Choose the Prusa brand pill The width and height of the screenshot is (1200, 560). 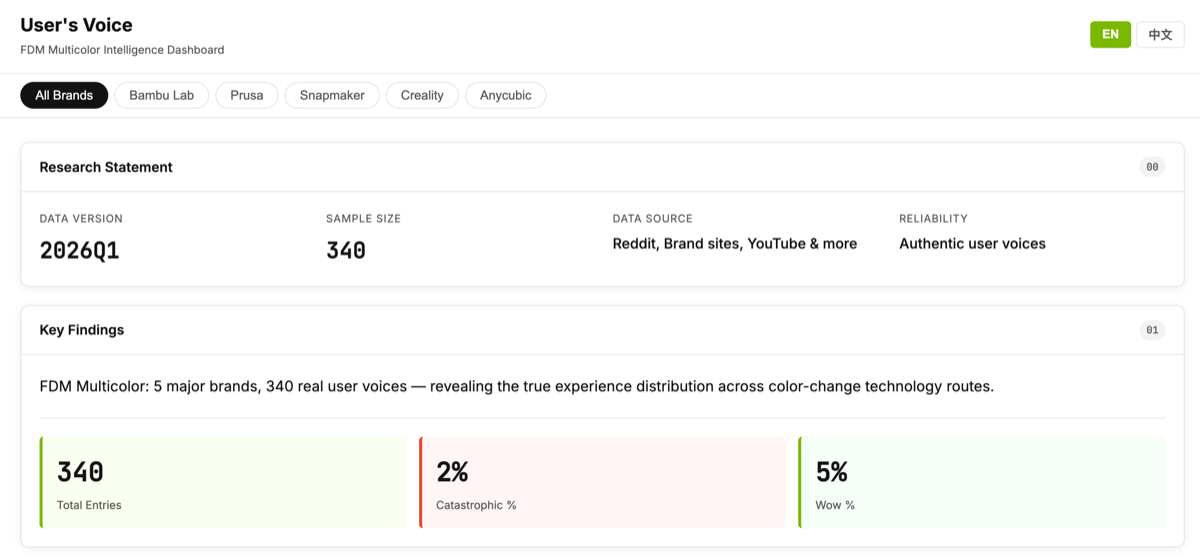click(x=247, y=96)
